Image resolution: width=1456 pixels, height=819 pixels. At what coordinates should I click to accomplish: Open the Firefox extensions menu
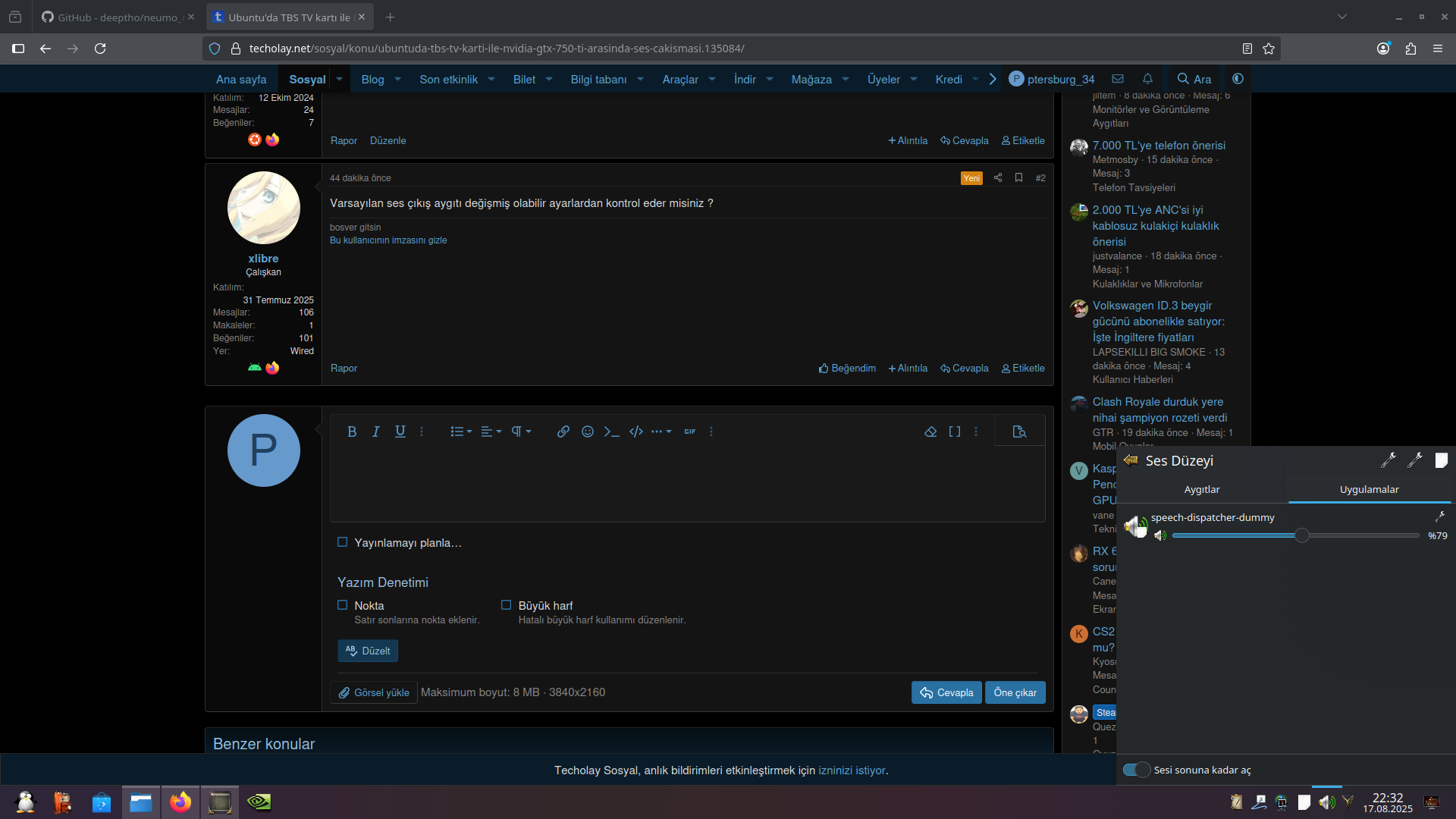point(1410,49)
